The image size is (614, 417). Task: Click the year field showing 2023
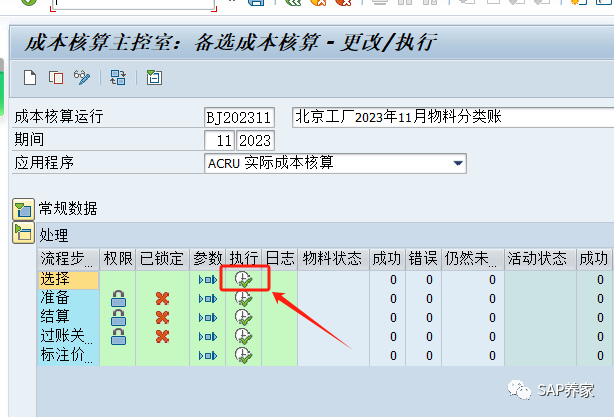255,140
